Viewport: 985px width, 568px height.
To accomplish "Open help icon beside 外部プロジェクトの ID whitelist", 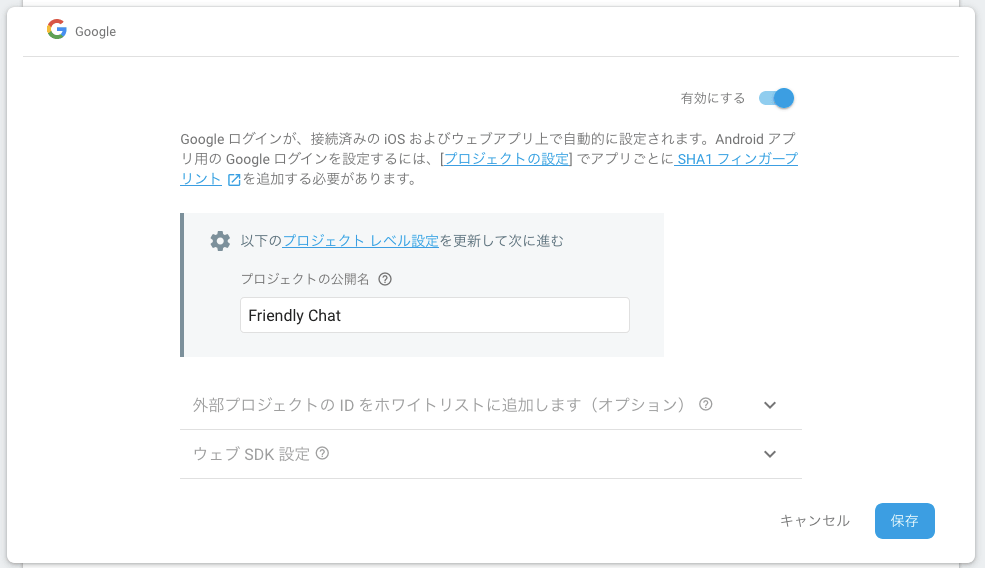I will [x=705, y=404].
